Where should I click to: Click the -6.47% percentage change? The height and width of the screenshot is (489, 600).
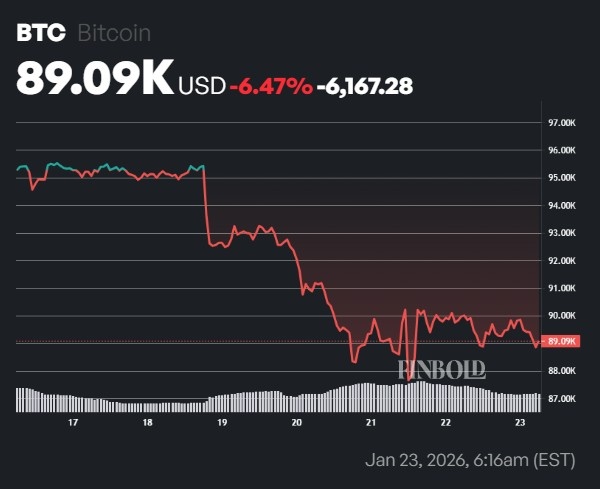point(270,86)
